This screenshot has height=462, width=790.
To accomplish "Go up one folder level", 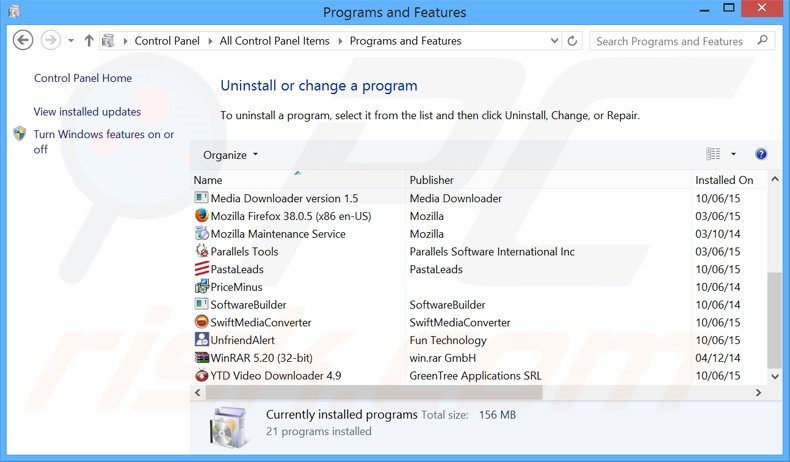I will (89, 40).
